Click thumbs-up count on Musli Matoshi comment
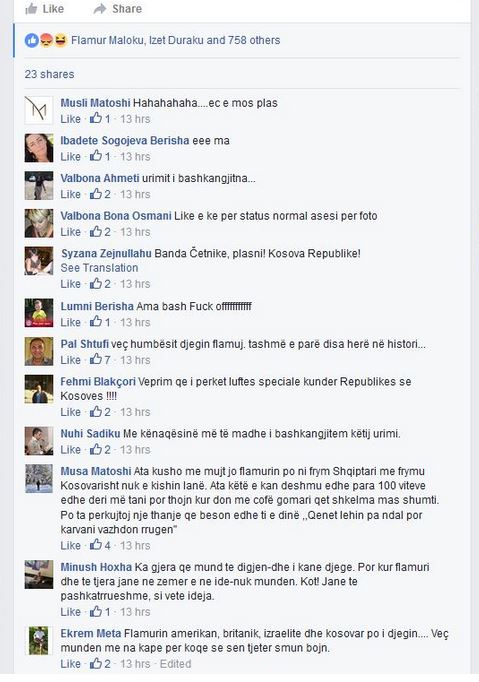The height and width of the screenshot is (682, 479). (100, 118)
